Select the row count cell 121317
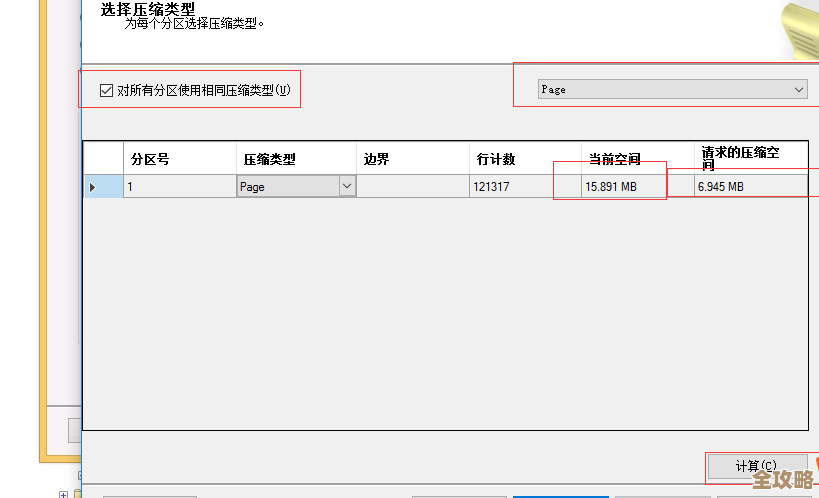Viewport: 819px width, 498px height. 525,187
